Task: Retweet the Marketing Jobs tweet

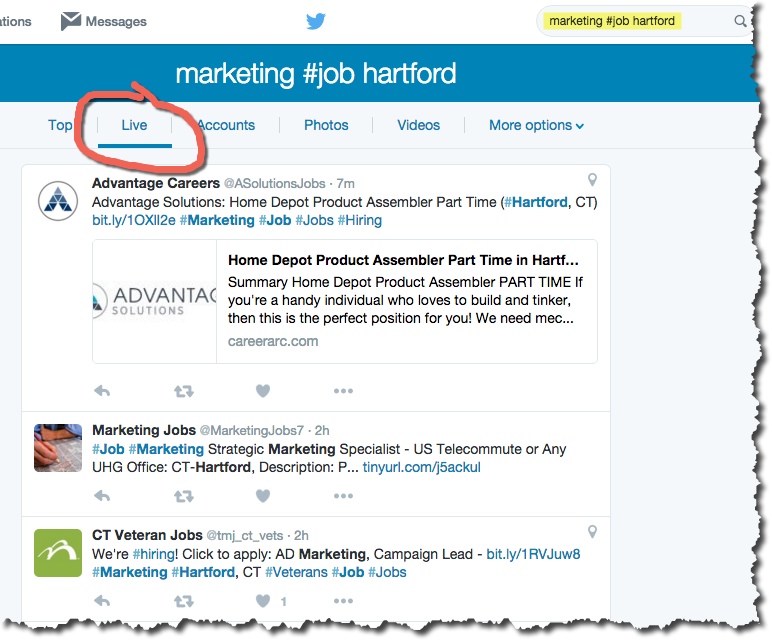Action: pos(184,496)
